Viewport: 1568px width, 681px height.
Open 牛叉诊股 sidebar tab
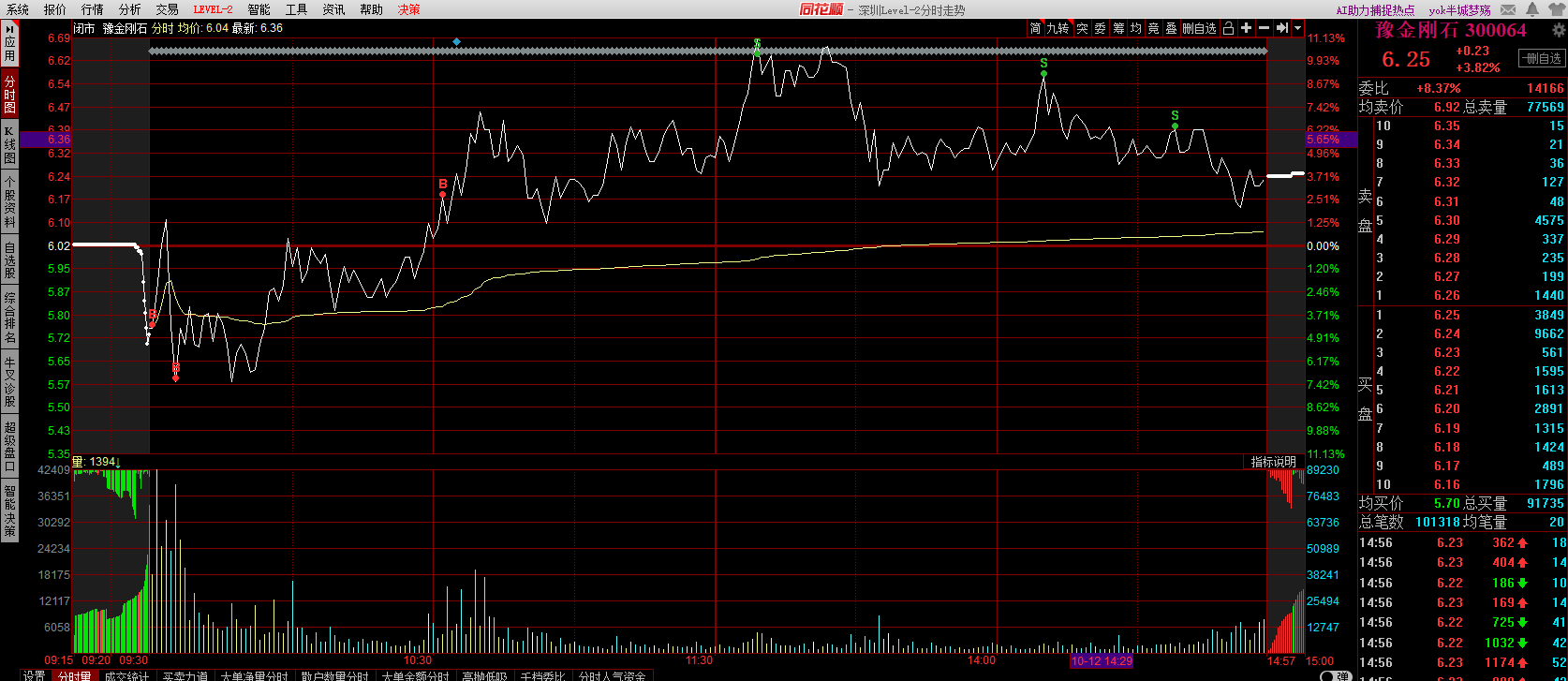pos(10,381)
